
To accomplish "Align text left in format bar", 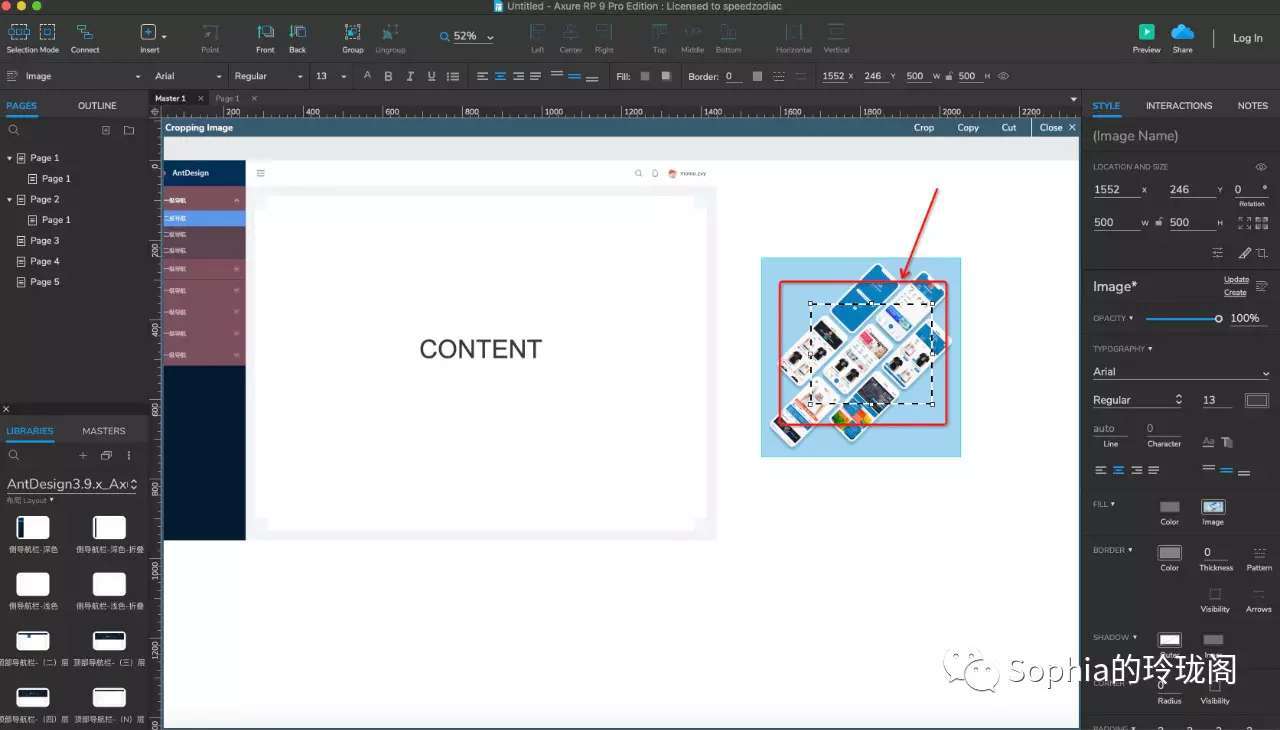I will coord(482,76).
